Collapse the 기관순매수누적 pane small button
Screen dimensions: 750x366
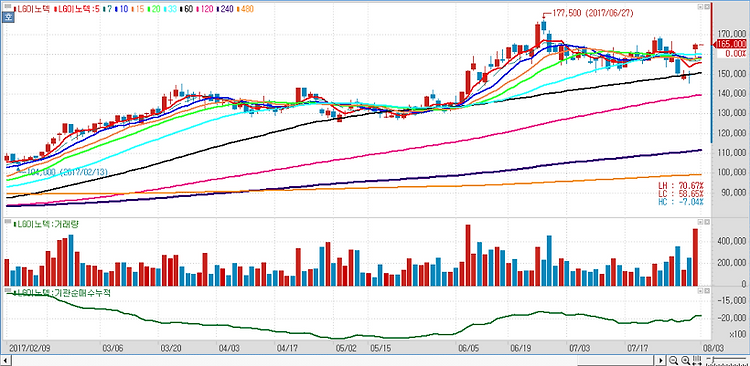[699, 291]
